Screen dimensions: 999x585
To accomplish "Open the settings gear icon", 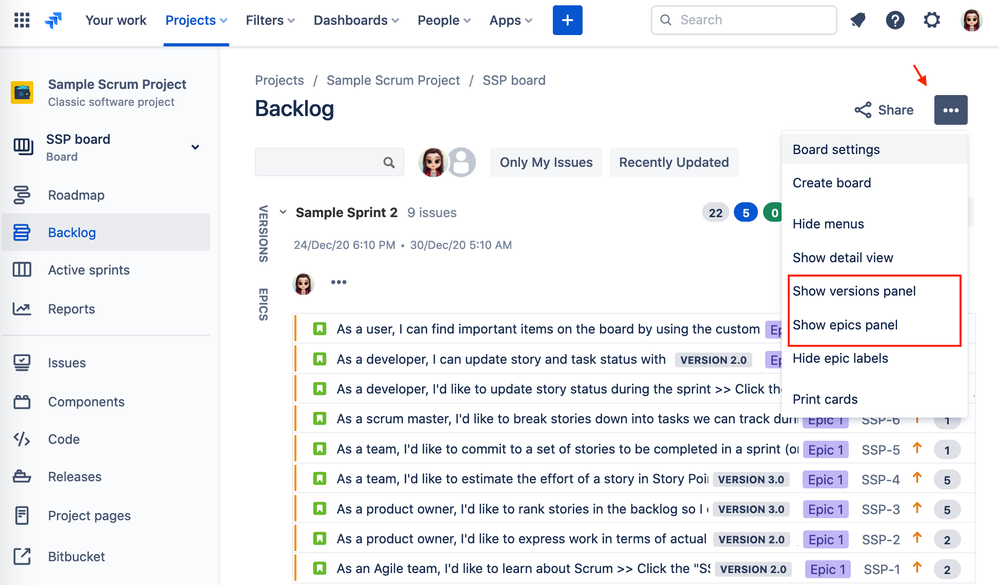I will [x=932, y=20].
